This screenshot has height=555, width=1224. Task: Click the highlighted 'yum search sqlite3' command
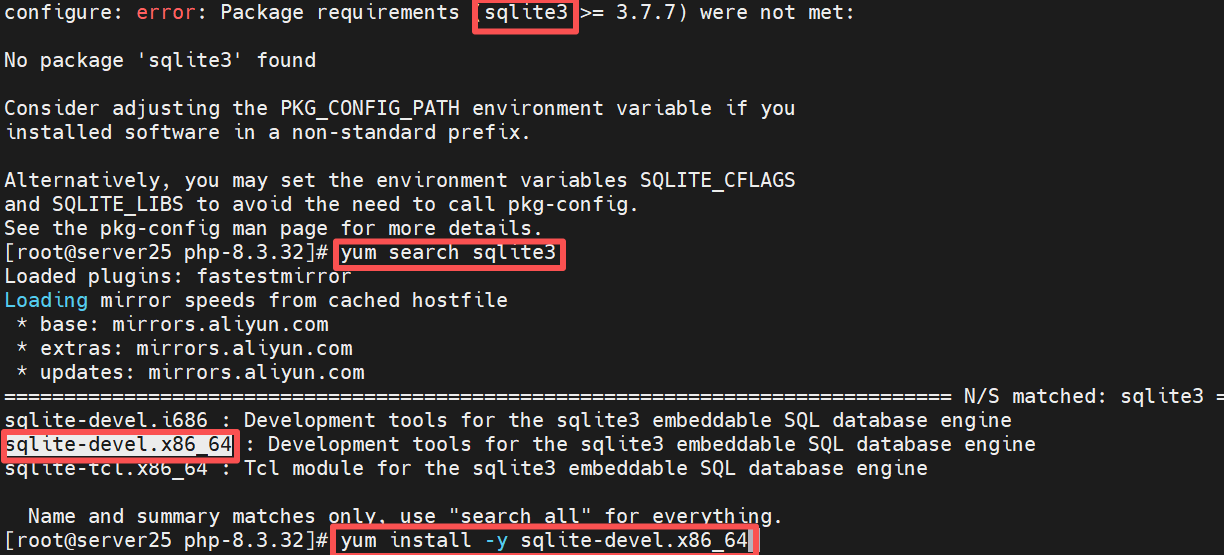tap(448, 253)
